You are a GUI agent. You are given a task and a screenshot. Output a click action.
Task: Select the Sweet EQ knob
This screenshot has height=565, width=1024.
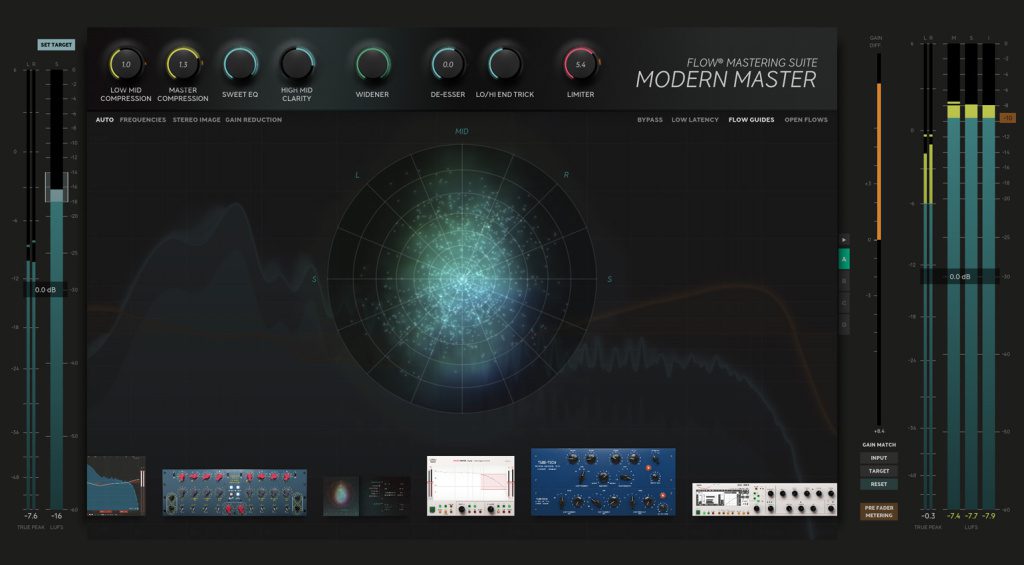pyautogui.click(x=240, y=64)
